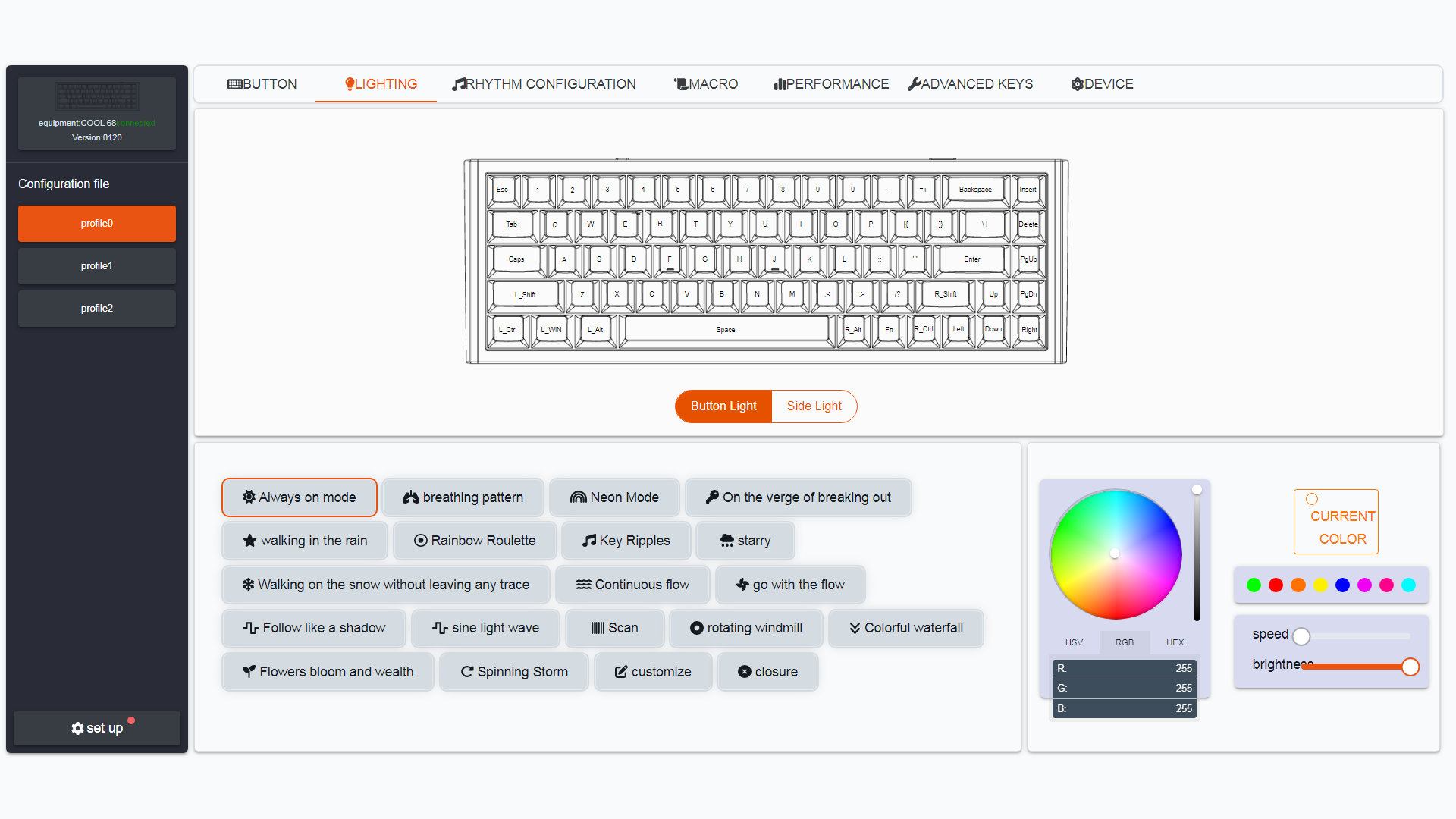Select Scan lighting effect
The width and height of the screenshot is (1456, 819).
[615, 628]
